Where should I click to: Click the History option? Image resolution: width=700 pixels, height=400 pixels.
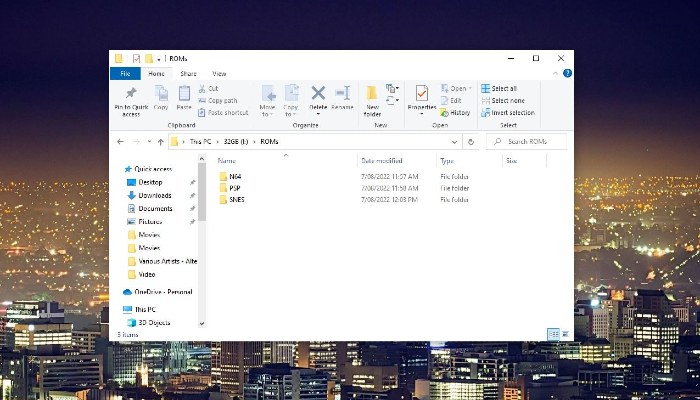[x=455, y=112]
